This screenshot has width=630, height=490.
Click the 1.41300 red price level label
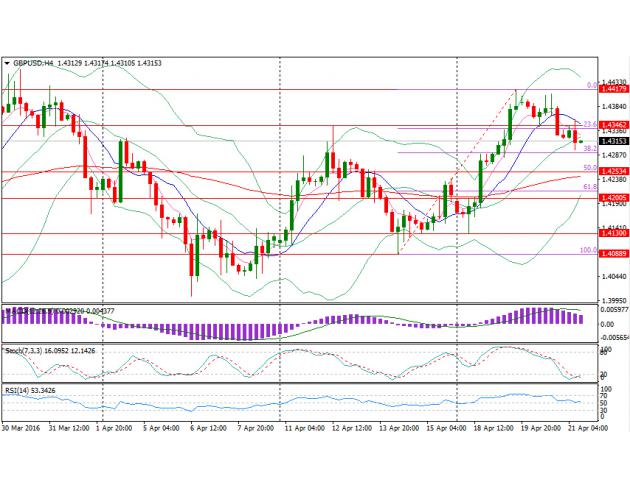coord(614,233)
